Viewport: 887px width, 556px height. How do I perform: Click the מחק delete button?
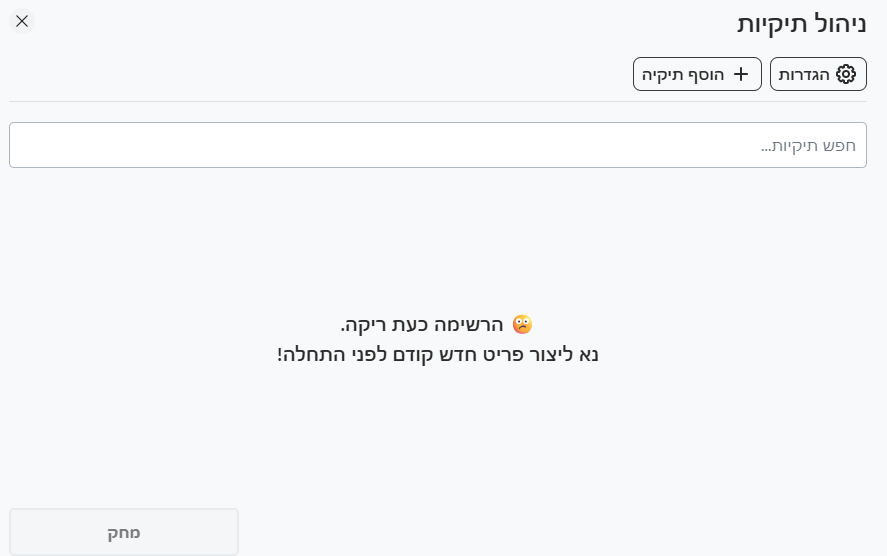tap(124, 532)
